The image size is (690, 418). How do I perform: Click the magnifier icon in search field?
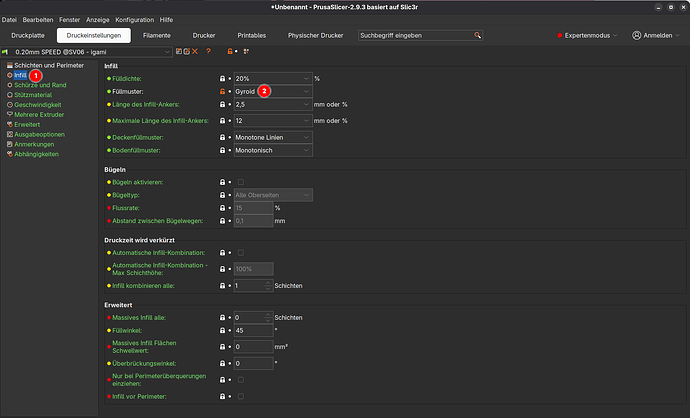point(478,35)
